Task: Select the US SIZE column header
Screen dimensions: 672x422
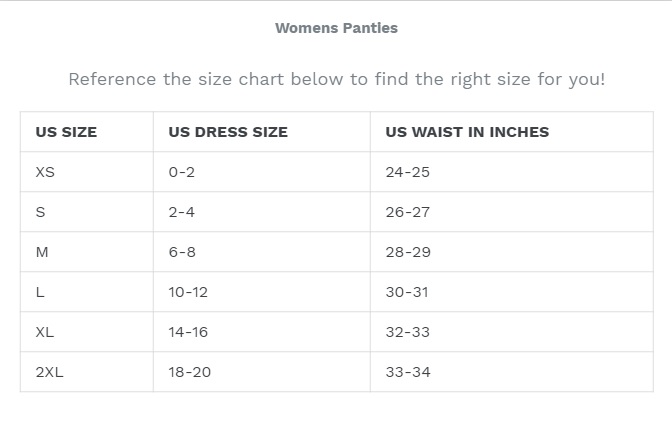Action: [66, 132]
